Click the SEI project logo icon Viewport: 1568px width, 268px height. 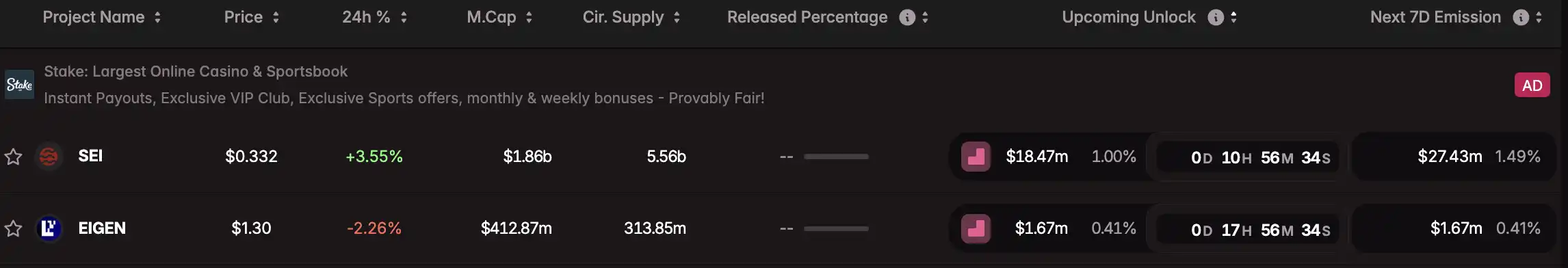point(49,157)
